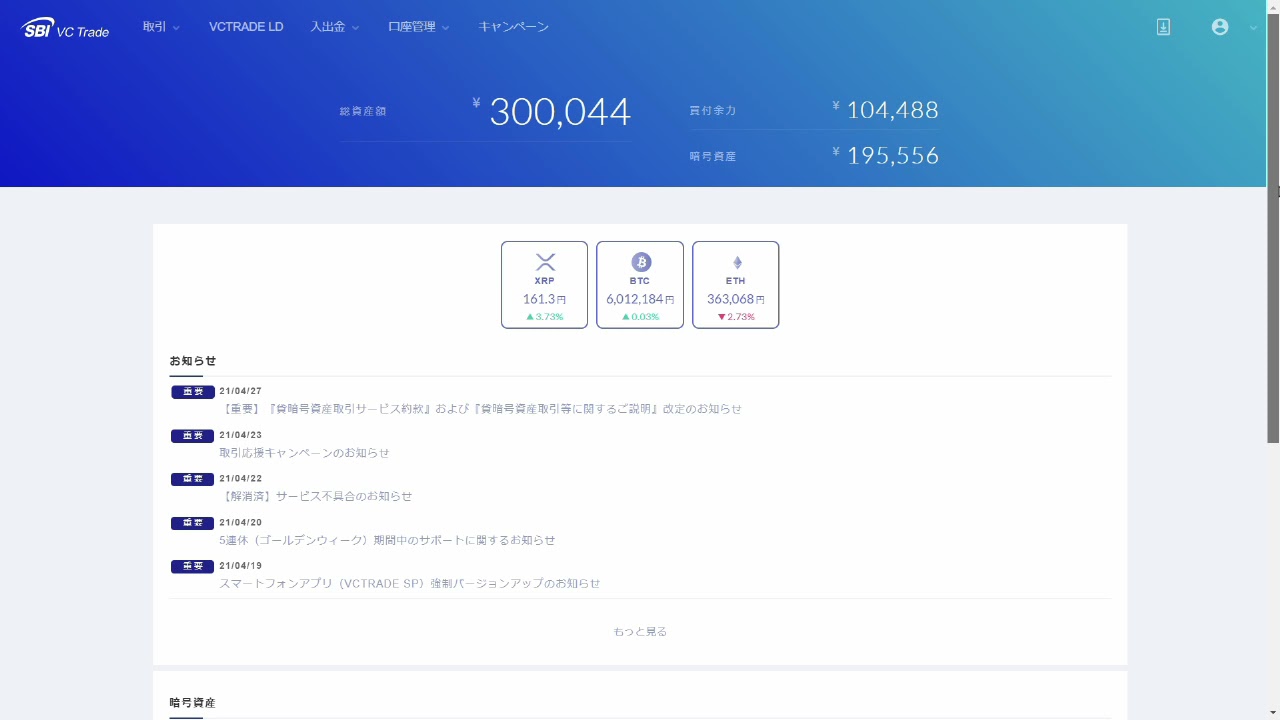The image size is (1280, 720).
Task: Open the user account profile icon
Action: pyautogui.click(x=1220, y=27)
